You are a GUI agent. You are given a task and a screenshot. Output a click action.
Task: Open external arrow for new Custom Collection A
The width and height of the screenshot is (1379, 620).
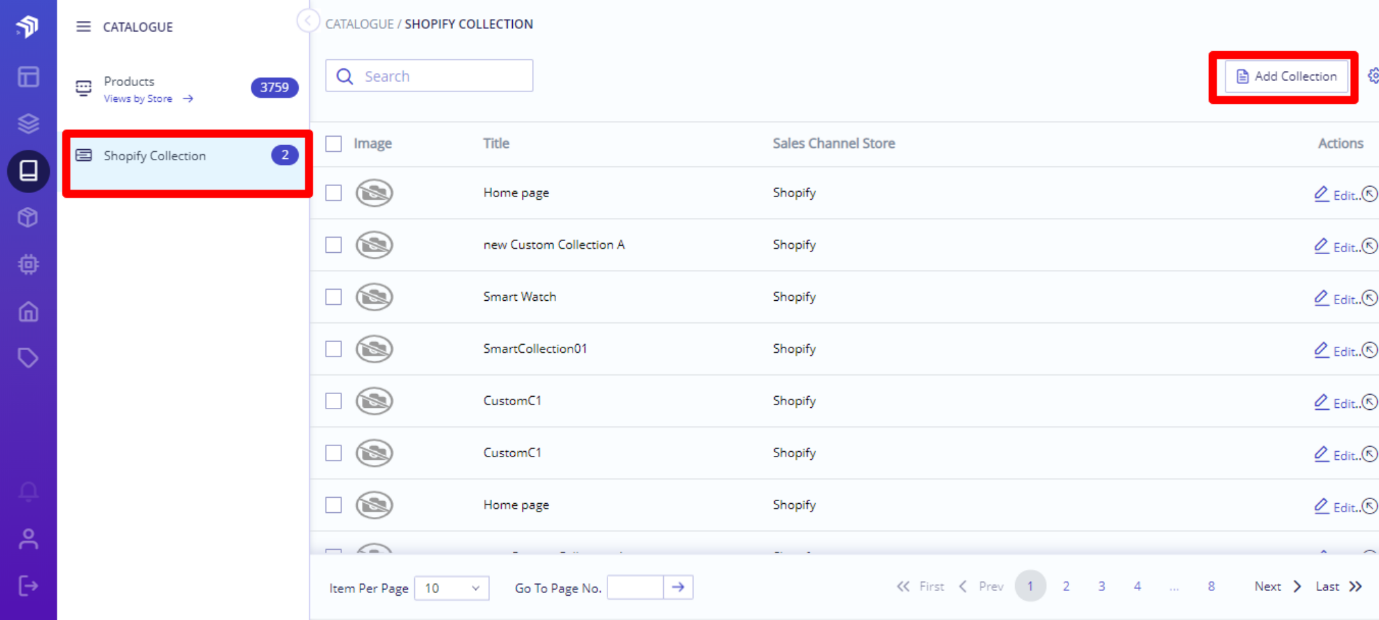pos(1370,246)
